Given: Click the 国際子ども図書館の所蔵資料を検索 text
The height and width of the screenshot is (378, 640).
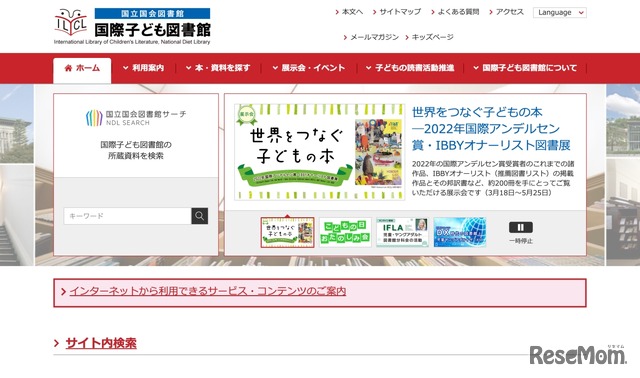Looking at the screenshot, I should [x=136, y=150].
